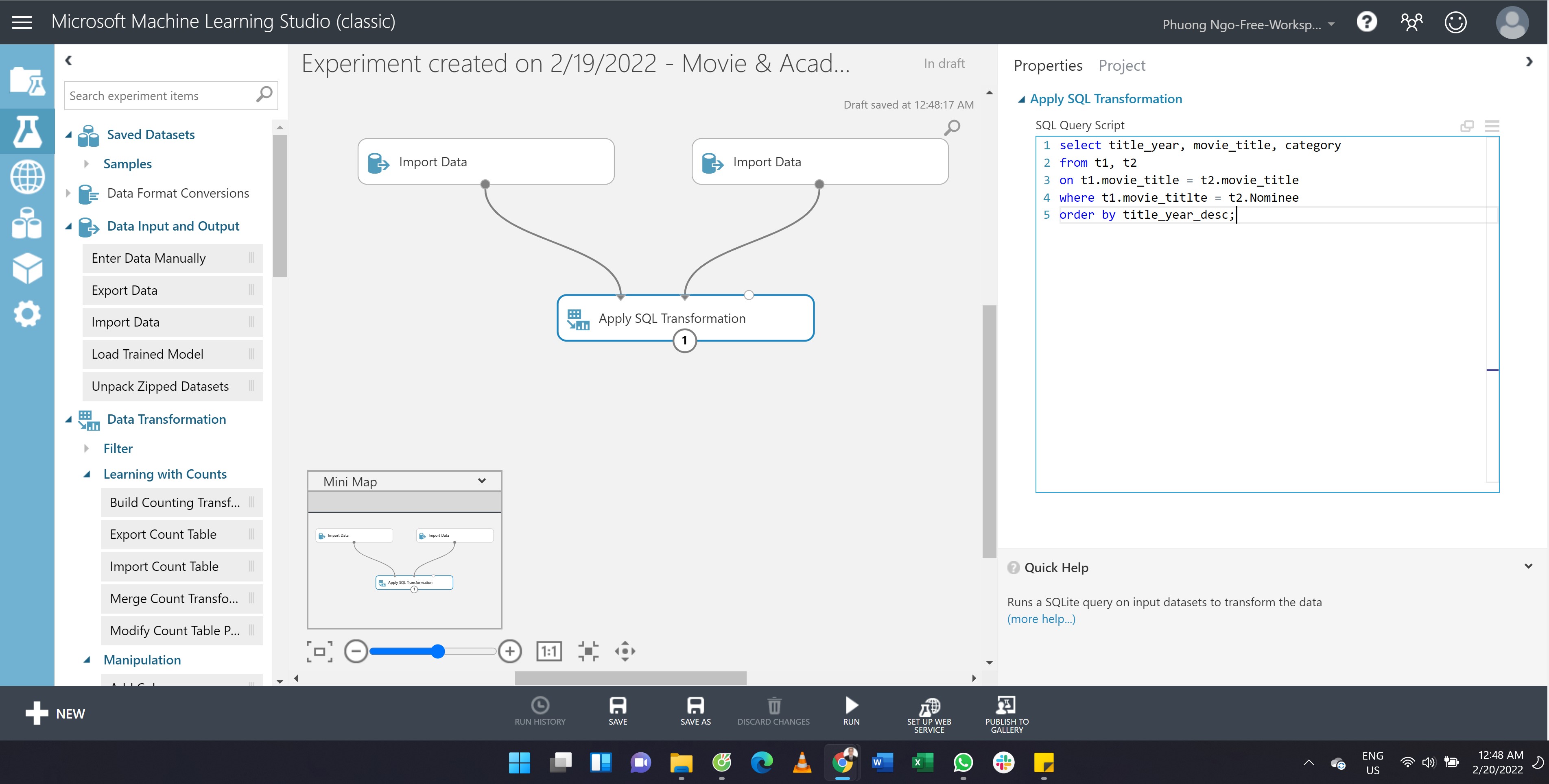Open Datasets icon in sidebar
The width and height of the screenshot is (1549, 784).
[x=27, y=223]
